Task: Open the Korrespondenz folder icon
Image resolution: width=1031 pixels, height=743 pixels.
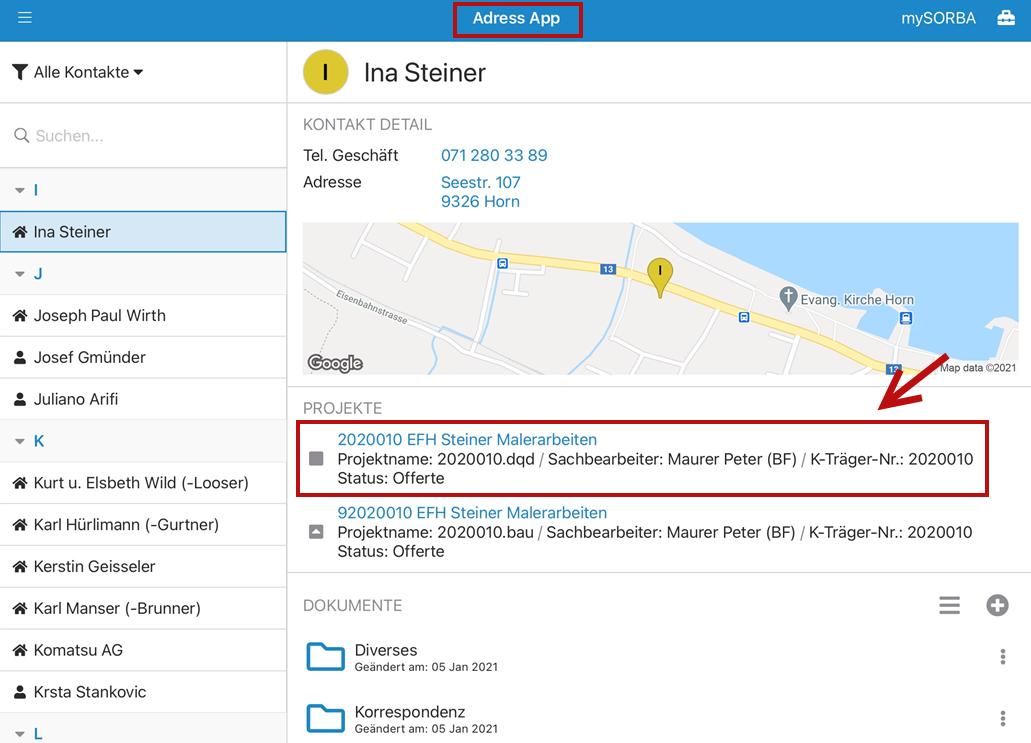Action: 325,718
